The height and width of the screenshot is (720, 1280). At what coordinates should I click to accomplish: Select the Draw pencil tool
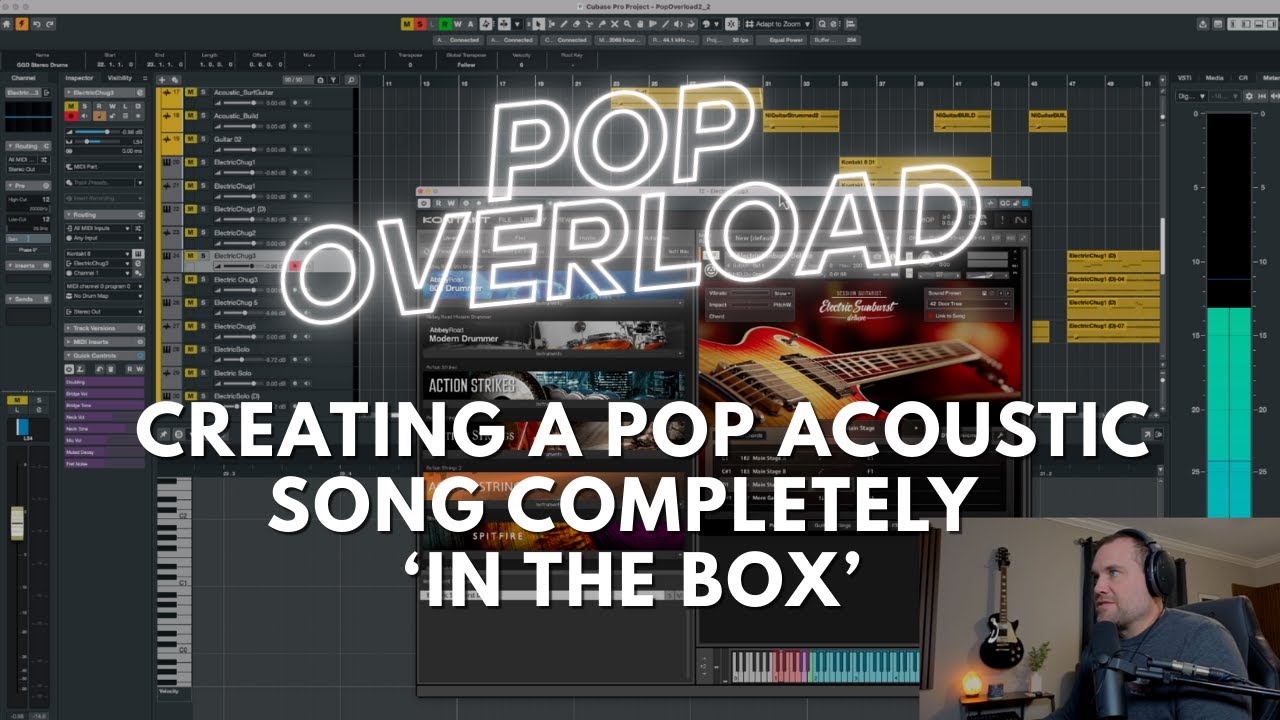pyautogui.click(x=564, y=24)
